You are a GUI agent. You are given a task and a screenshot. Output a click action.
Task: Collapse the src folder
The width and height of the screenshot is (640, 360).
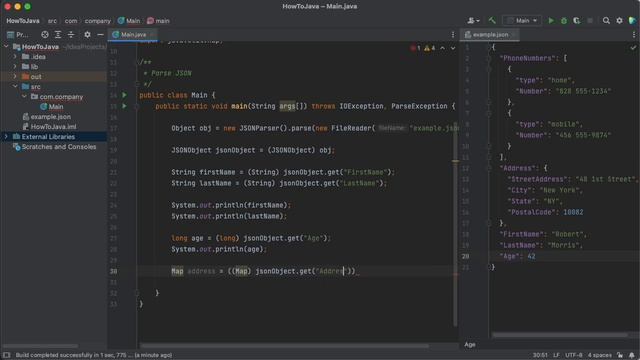[15, 87]
